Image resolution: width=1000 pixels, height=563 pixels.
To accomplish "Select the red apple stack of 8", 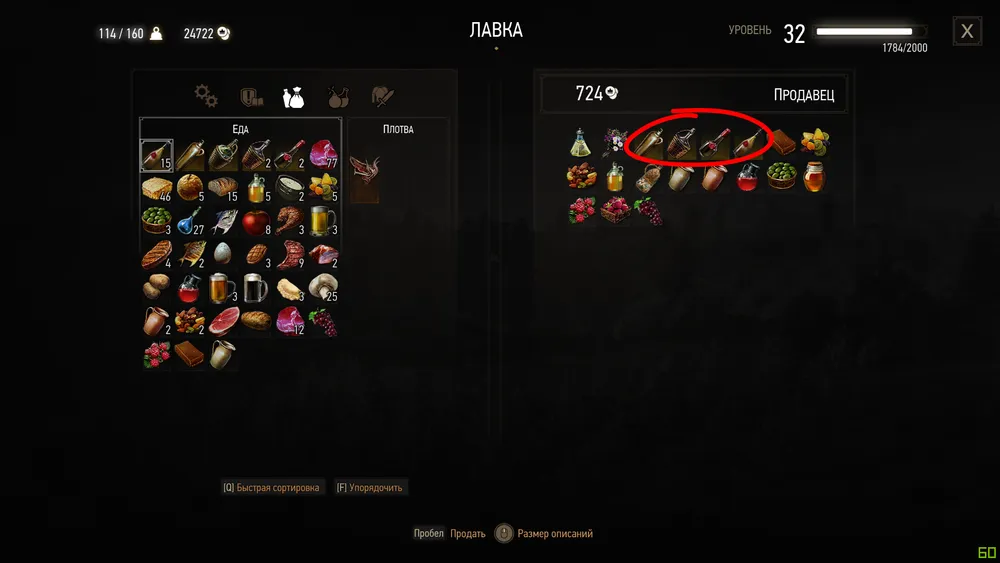I will 256,221.
